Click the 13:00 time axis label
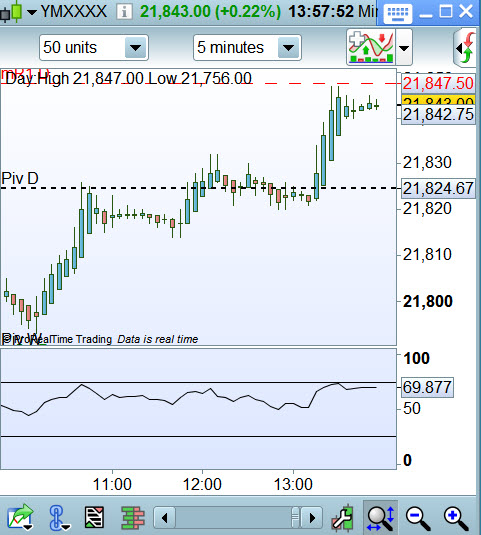 293,484
